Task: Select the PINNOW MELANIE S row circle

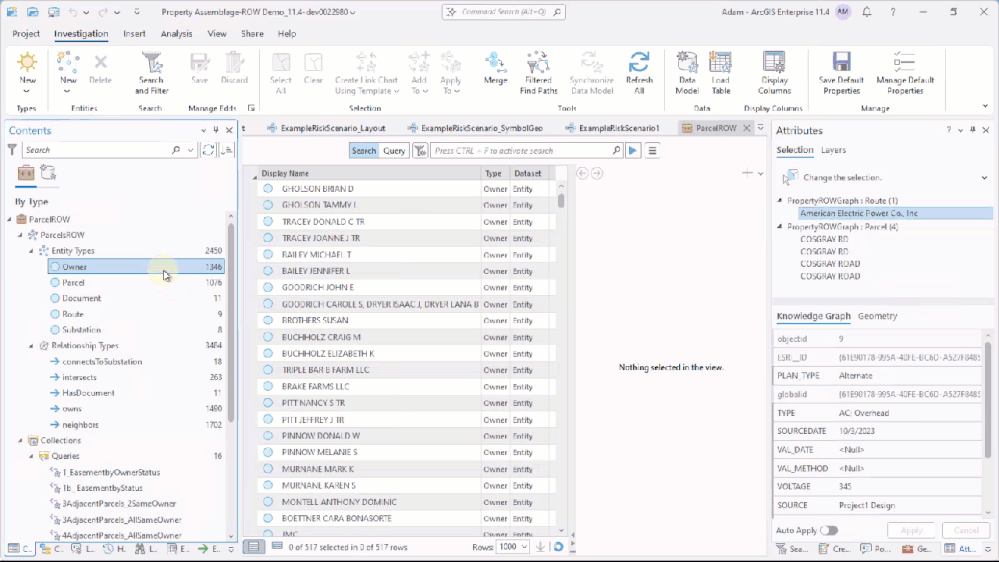Action: tap(268, 452)
